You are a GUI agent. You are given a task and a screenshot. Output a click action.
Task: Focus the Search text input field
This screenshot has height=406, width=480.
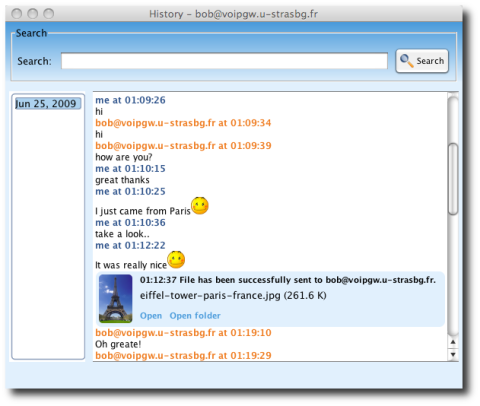(x=224, y=61)
